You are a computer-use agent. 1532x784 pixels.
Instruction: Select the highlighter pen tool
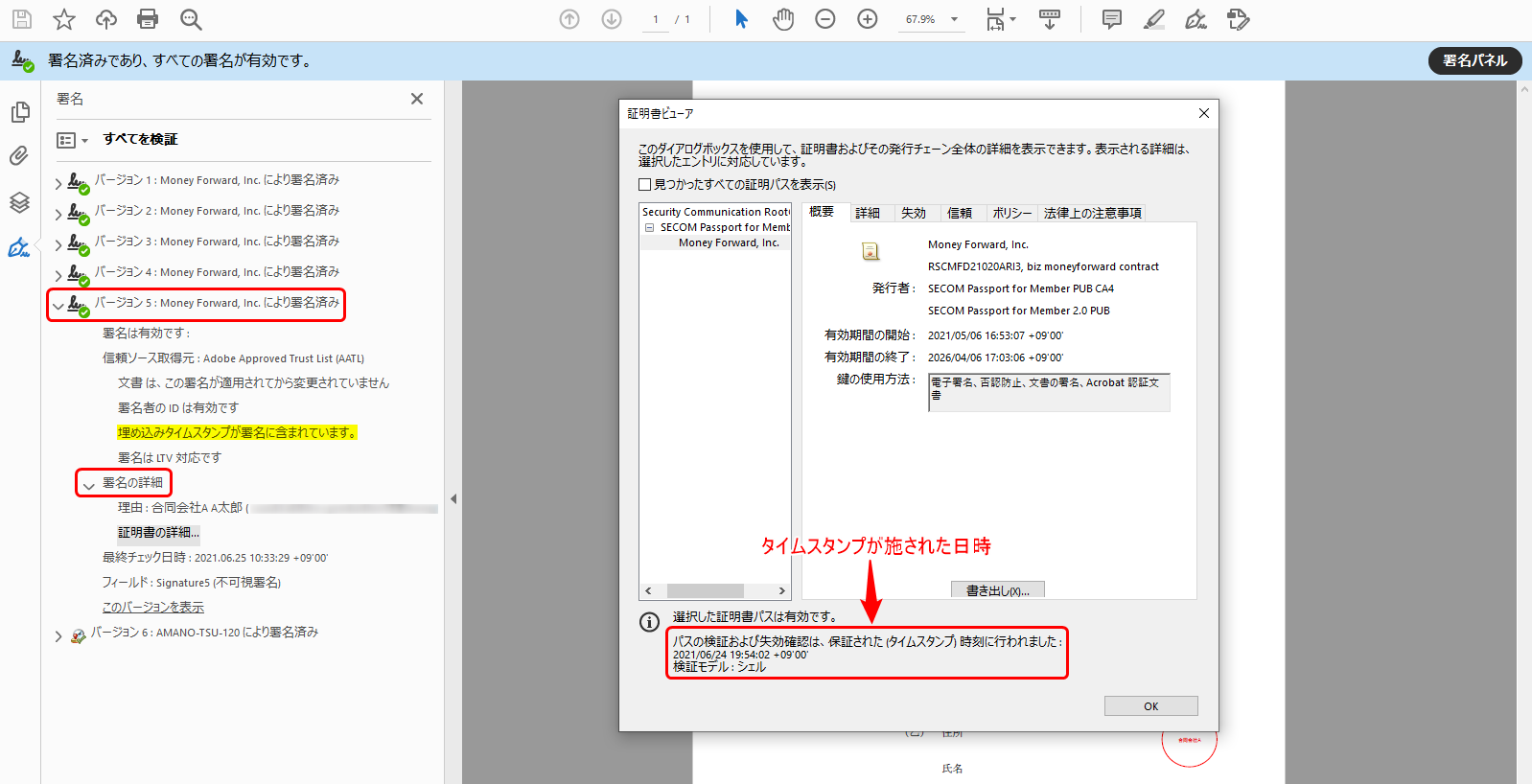click(x=1154, y=19)
